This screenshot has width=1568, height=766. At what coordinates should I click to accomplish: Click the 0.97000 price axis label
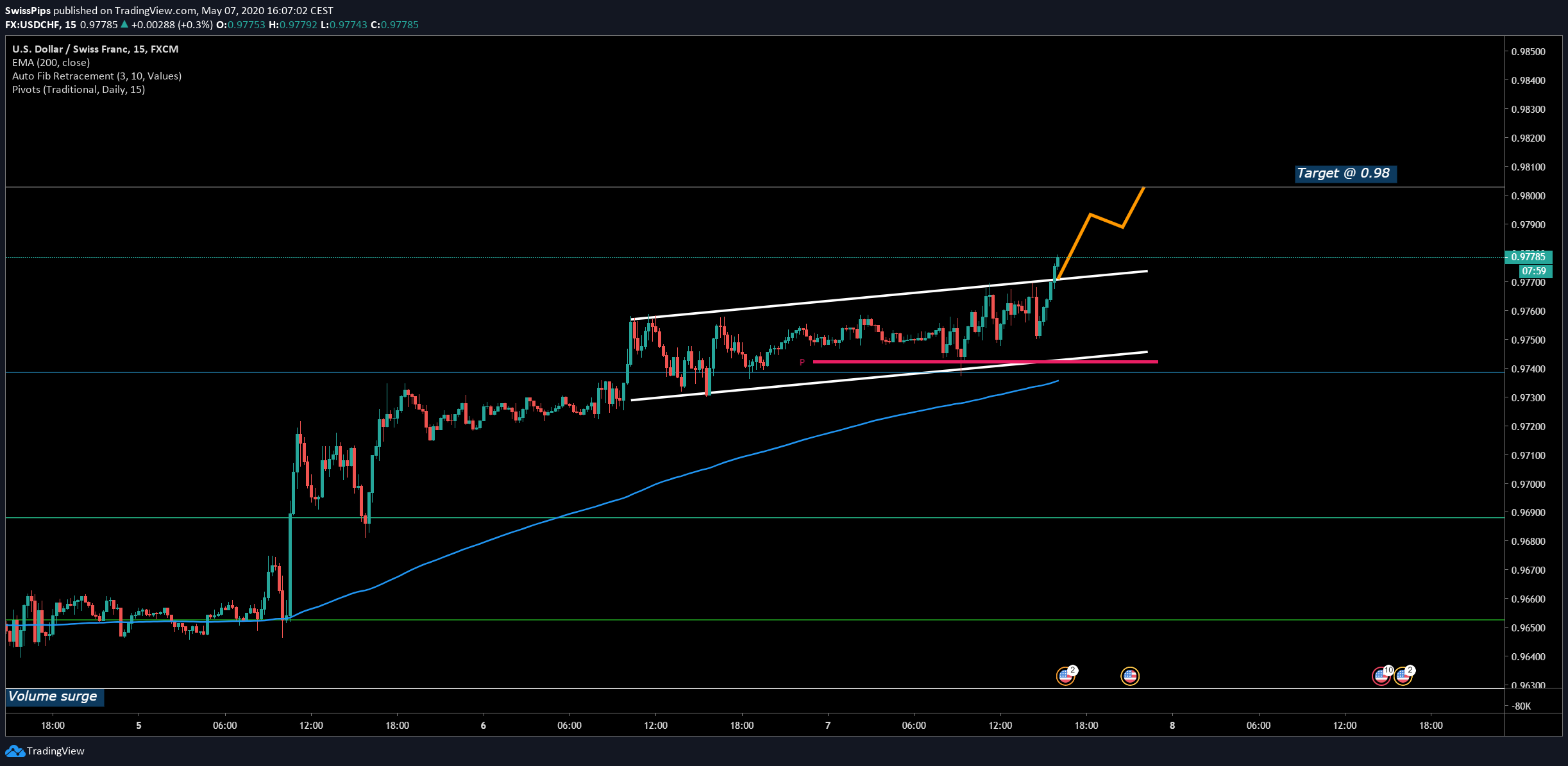(x=1528, y=485)
